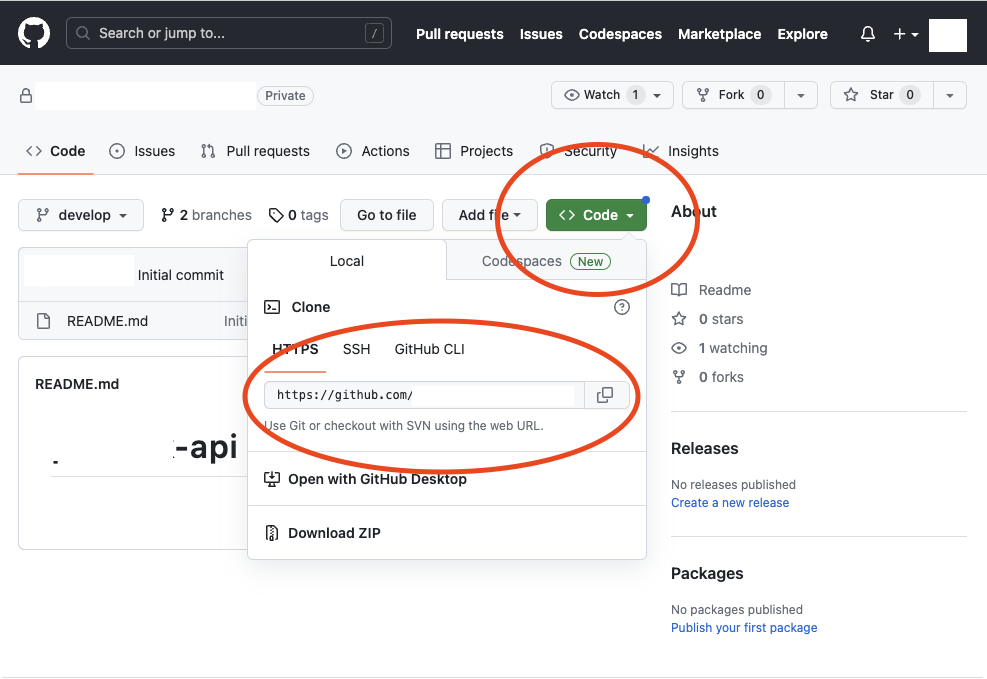Open the 0 stars link
The width and height of the screenshot is (987, 679).
708,319
